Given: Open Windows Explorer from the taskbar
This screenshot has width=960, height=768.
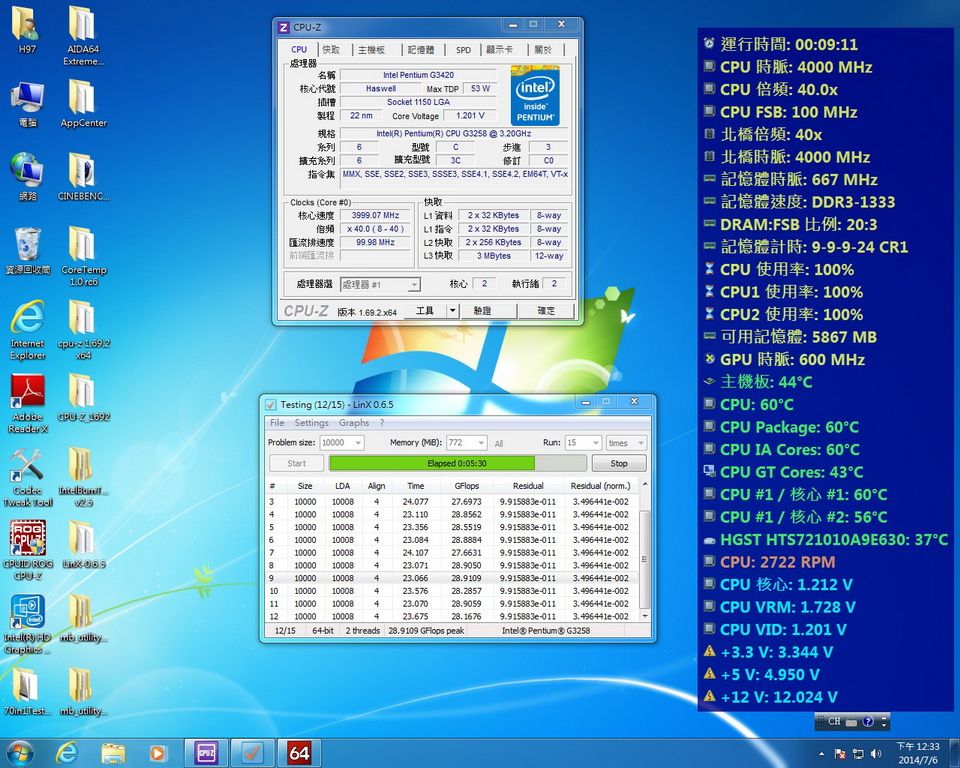Looking at the screenshot, I should (113, 753).
